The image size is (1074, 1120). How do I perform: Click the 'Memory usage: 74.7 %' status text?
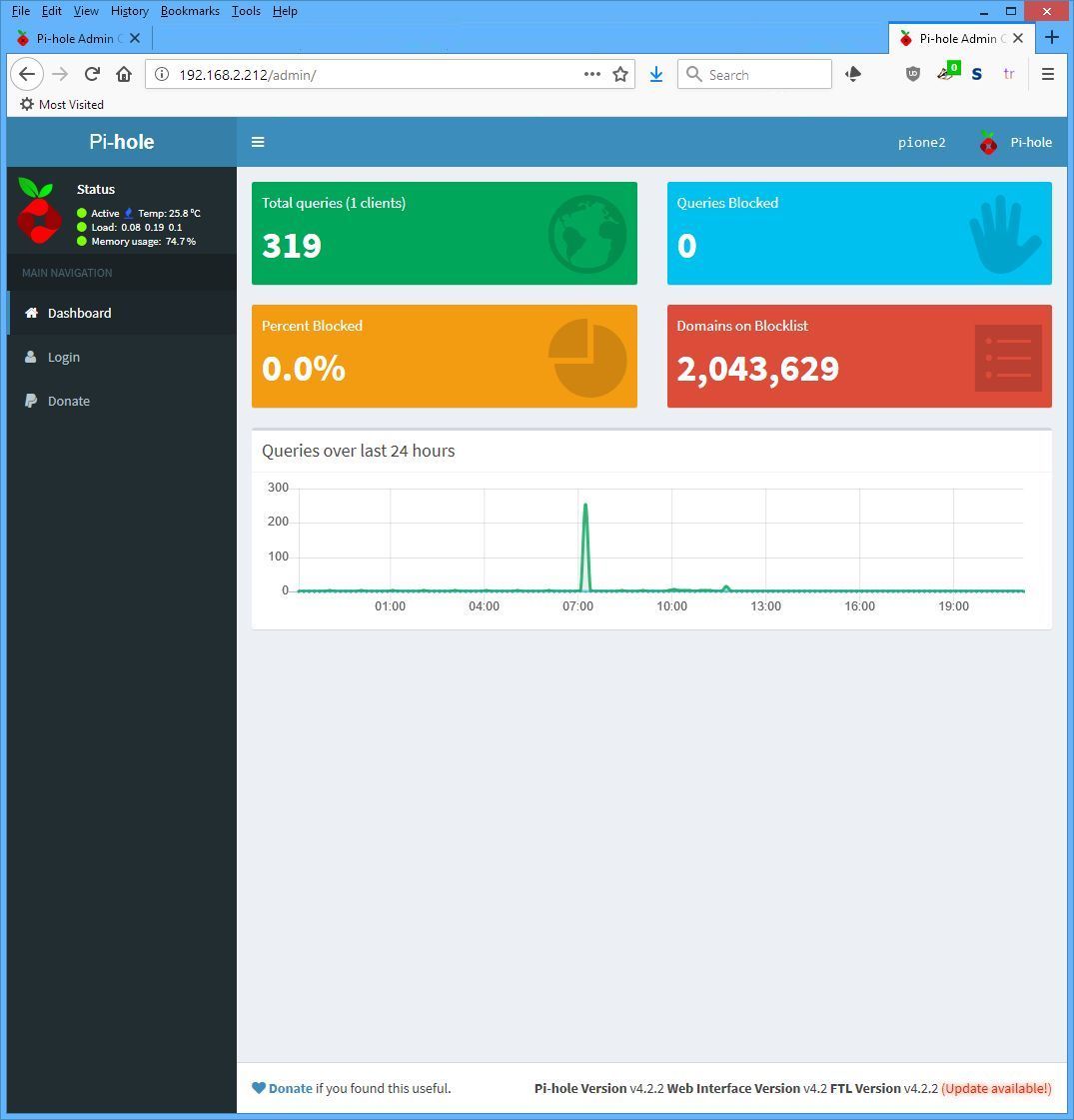click(x=144, y=242)
